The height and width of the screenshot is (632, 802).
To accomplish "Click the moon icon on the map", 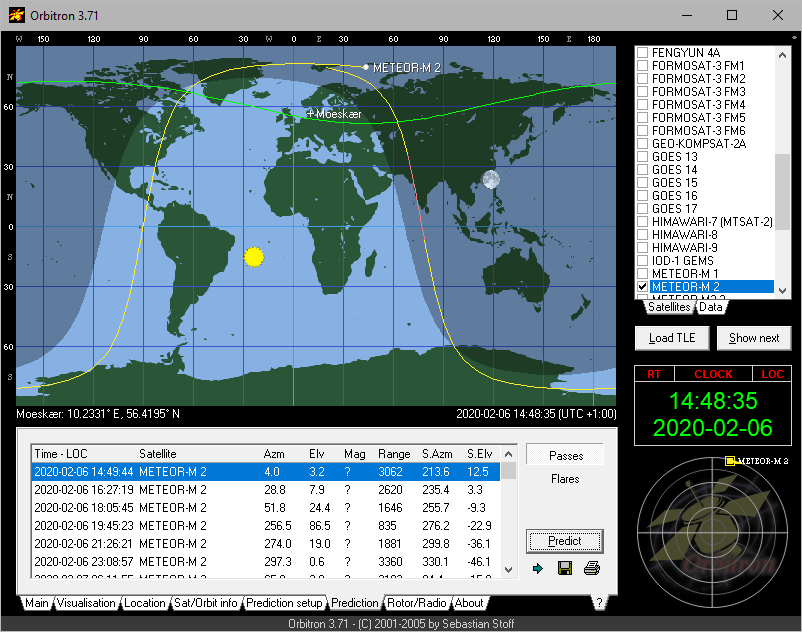I will coord(491,179).
